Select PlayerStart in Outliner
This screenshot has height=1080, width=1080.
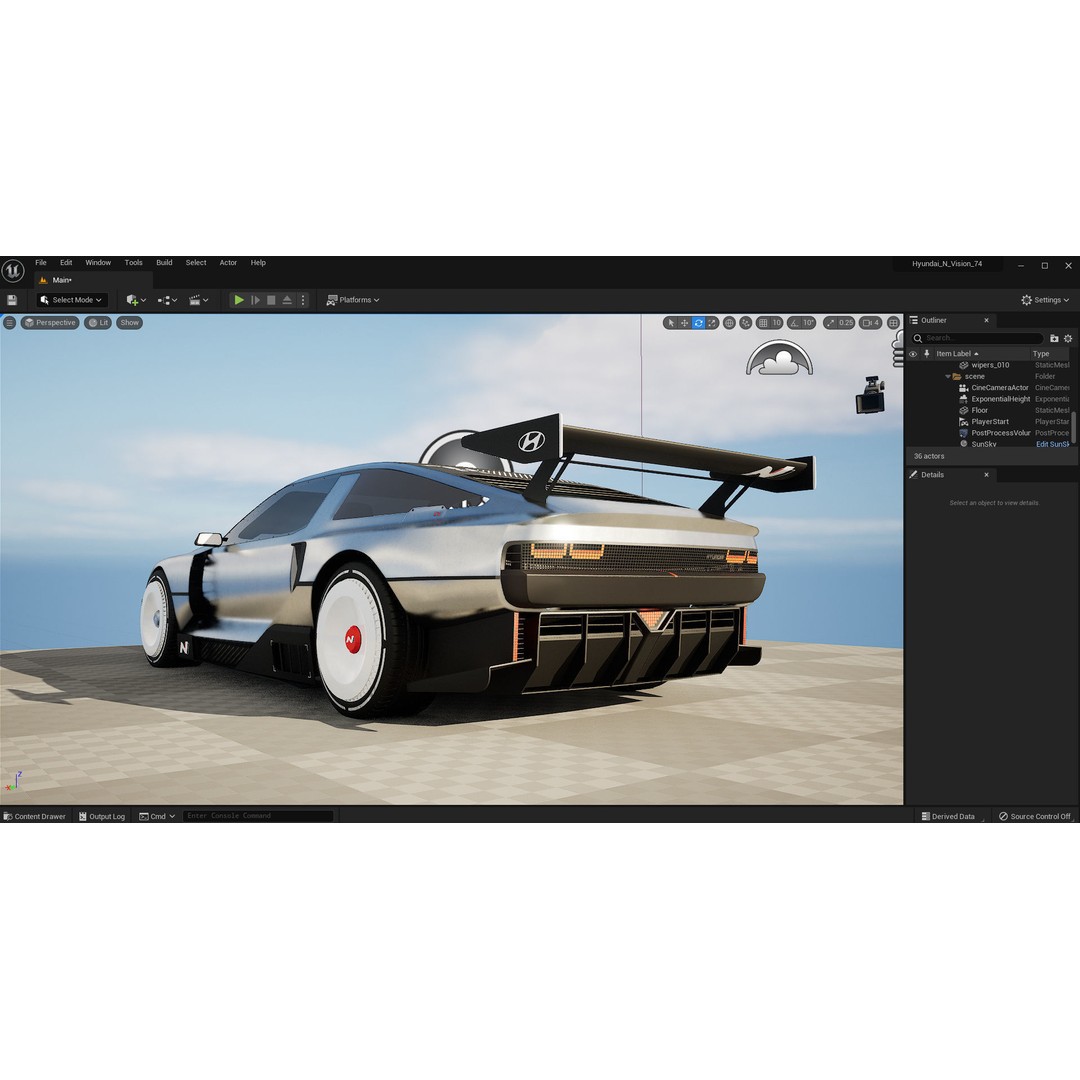[988, 422]
